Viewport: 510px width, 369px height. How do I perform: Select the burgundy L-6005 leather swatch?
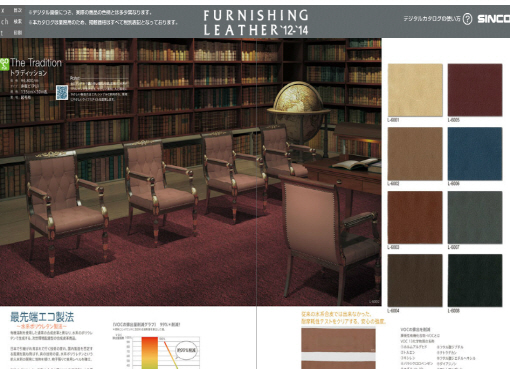coord(475,90)
